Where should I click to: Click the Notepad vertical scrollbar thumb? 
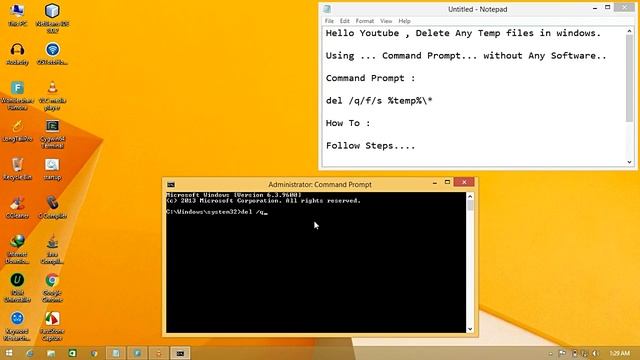click(629, 78)
